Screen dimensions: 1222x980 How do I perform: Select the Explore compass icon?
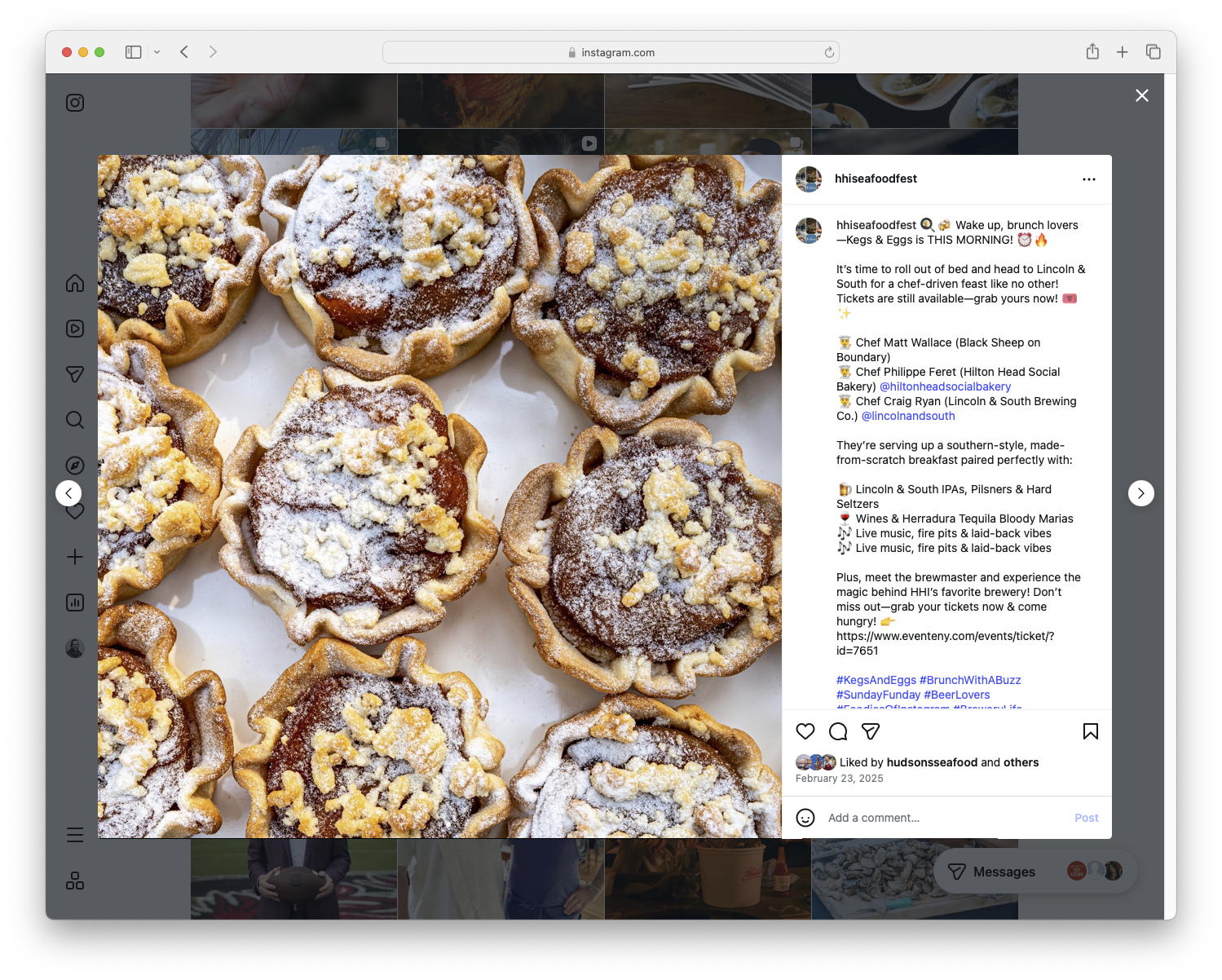pyautogui.click(x=74, y=466)
